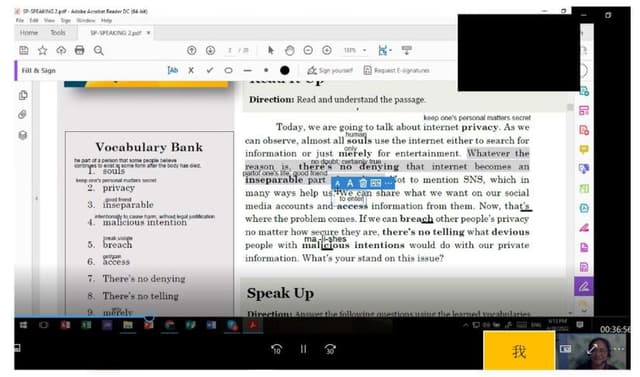Open the attachments paperclip panel
This screenshot has height=377, width=640.
pos(22,115)
